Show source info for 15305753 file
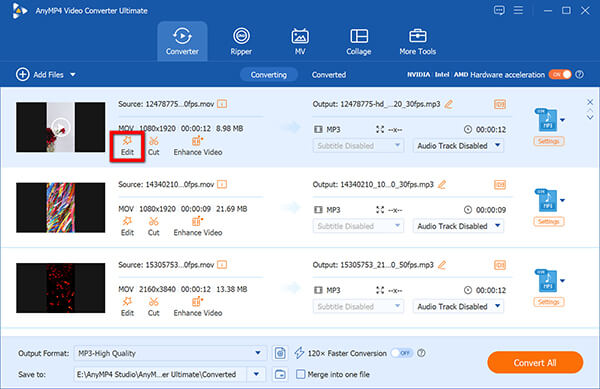The height and width of the screenshot is (389, 600). point(222,265)
